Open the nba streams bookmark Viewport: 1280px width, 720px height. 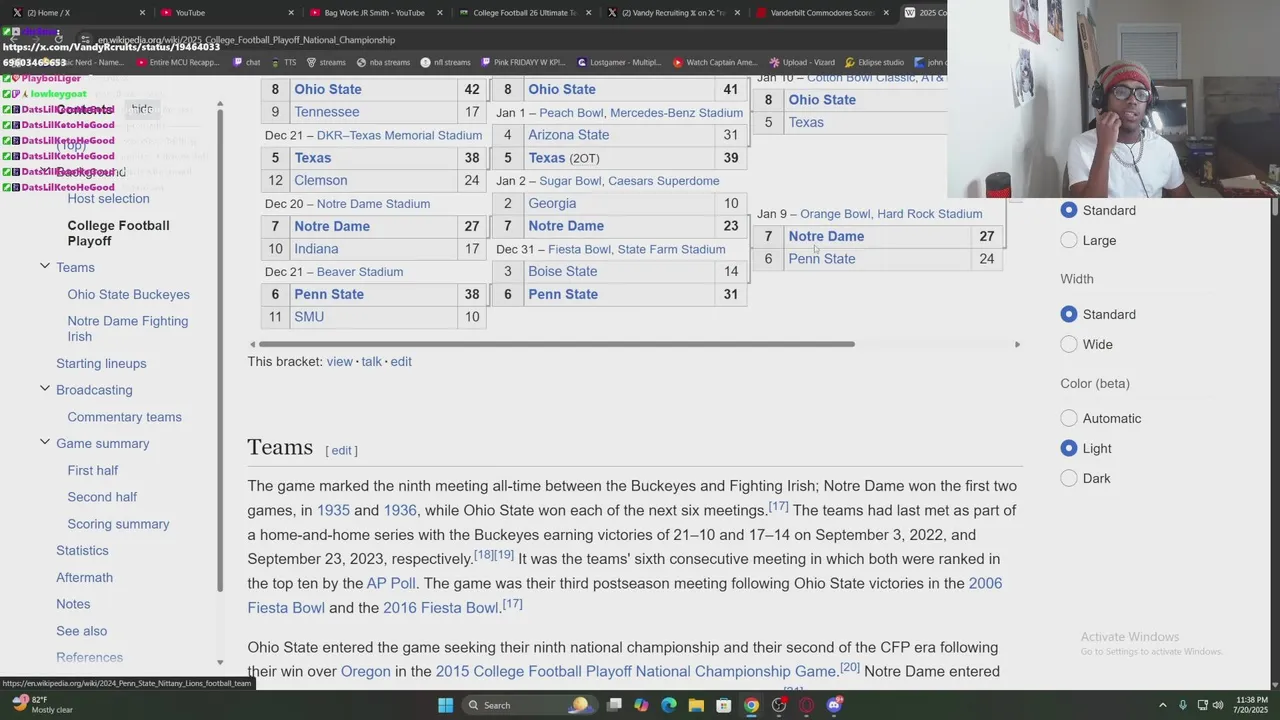(382, 62)
